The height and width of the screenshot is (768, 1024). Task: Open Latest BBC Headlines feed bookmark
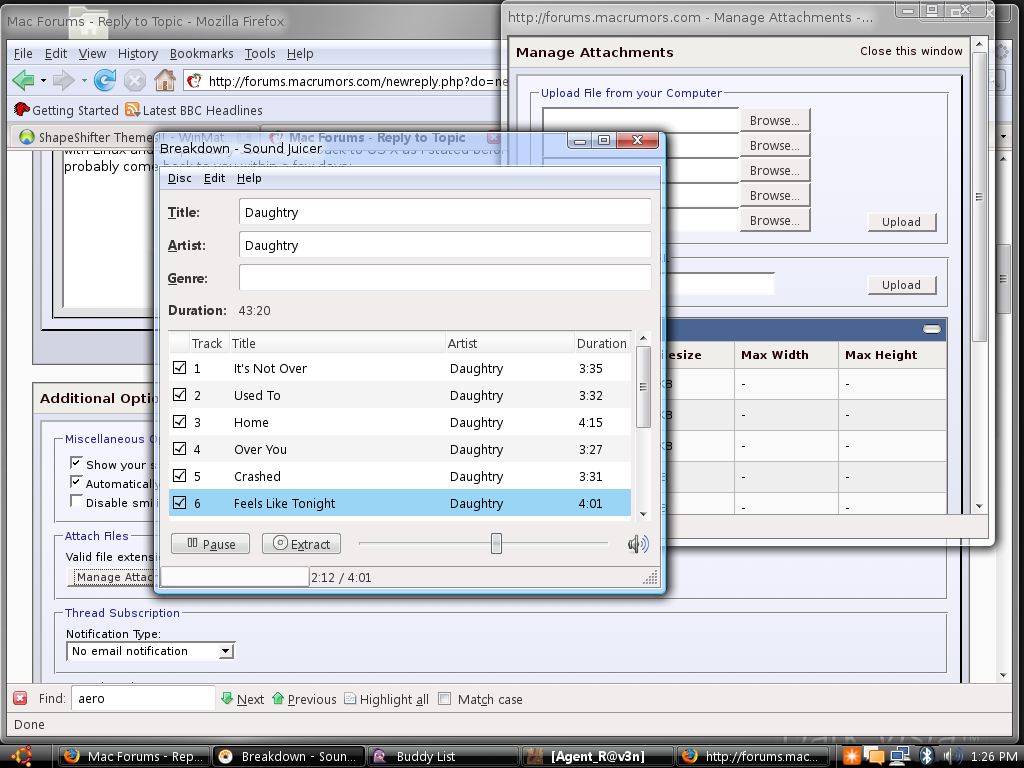coord(194,110)
